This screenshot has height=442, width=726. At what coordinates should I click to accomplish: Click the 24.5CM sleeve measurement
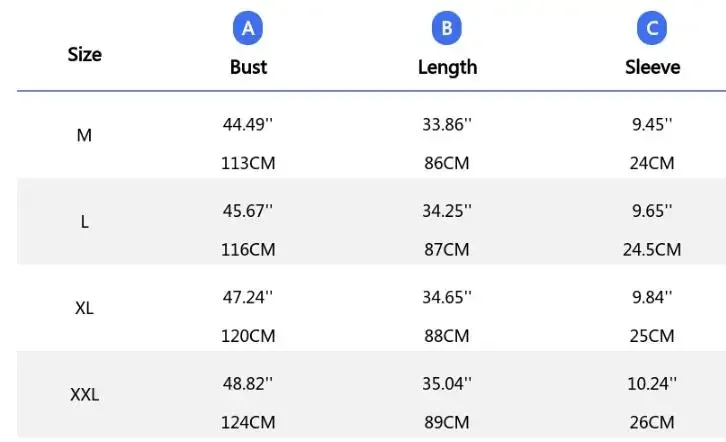pyautogui.click(x=652, y=250)
